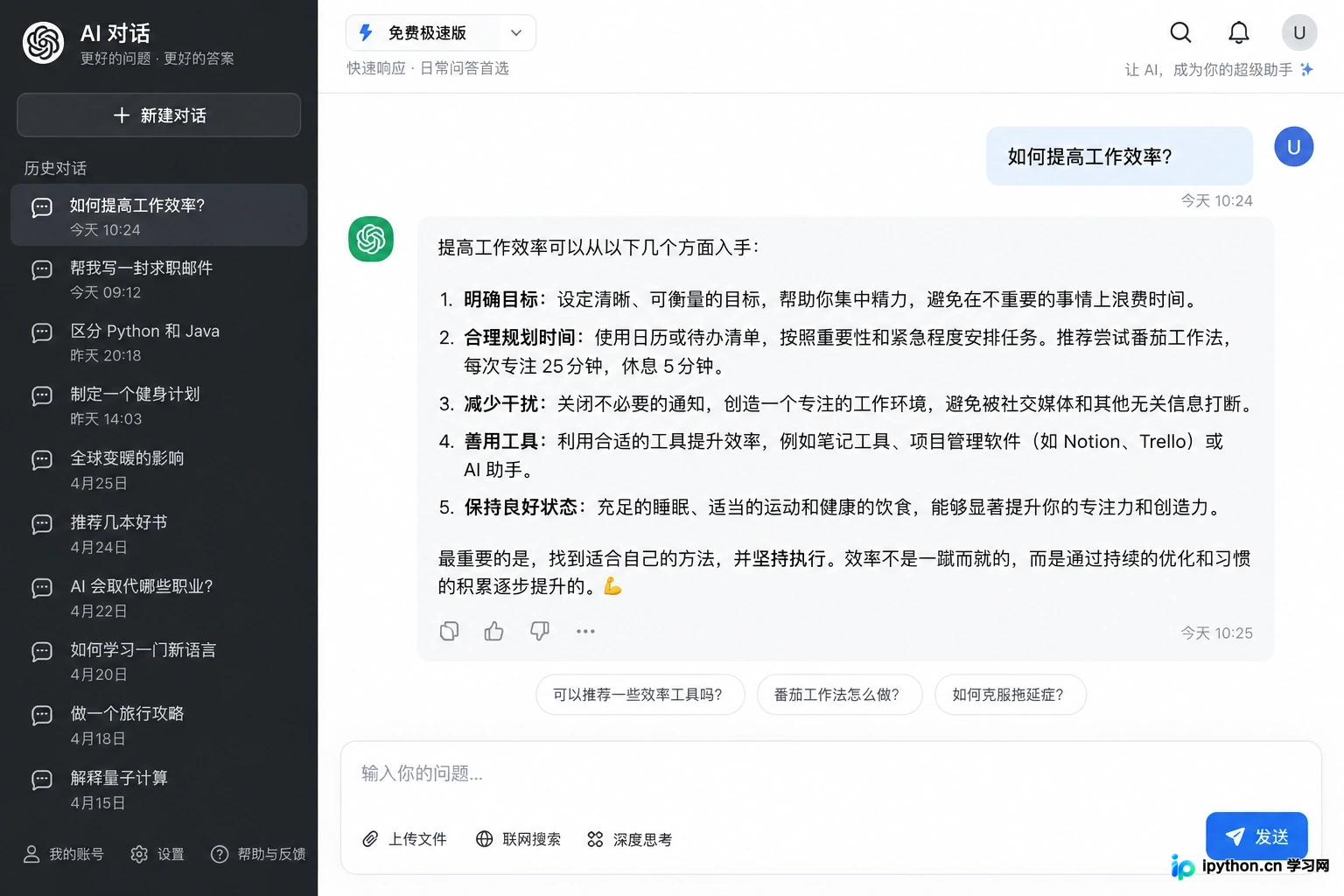Open history chat AI 会取代哪些职业?
Image resolution: width=1344 pixels, height=896 pixels.
[x=159, y=598]
